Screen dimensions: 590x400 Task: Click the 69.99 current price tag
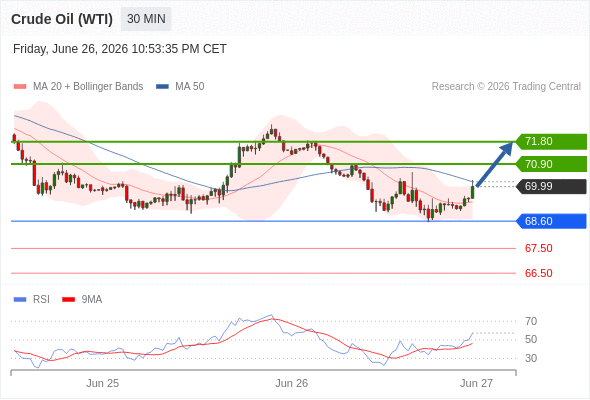551,186
